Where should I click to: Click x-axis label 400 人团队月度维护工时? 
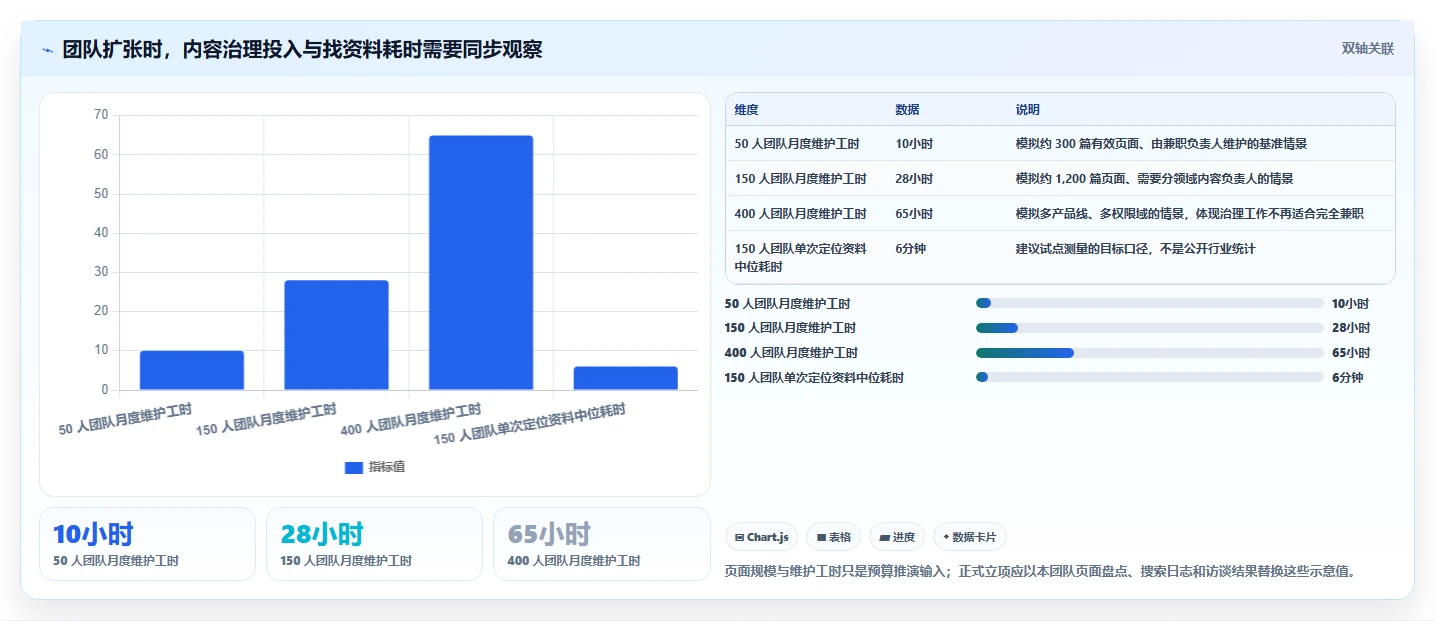(x=411, y=418)
